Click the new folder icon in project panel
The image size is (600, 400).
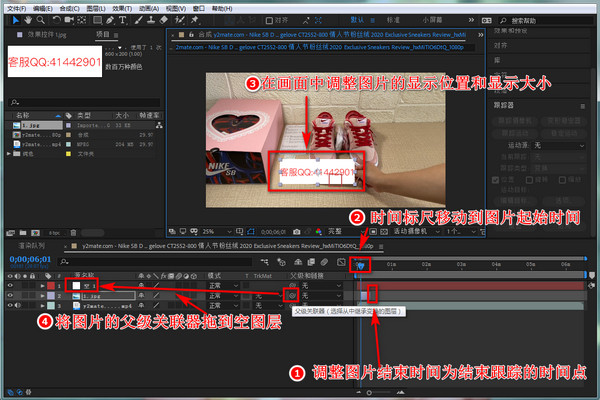23,233
